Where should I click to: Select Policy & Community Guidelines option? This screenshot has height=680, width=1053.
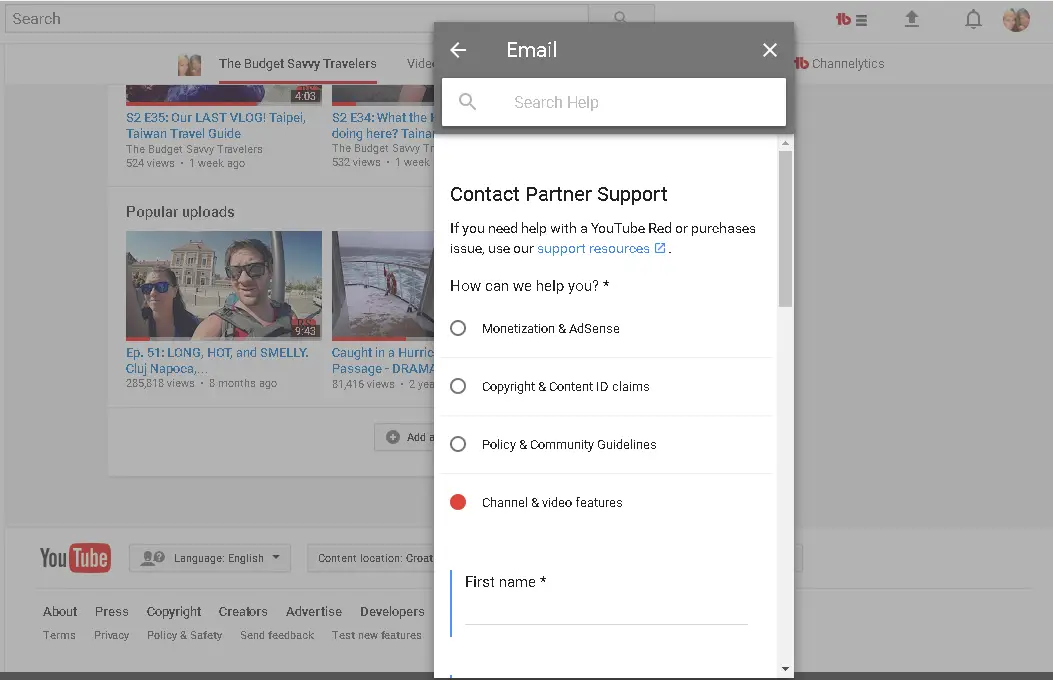(458, 444)
